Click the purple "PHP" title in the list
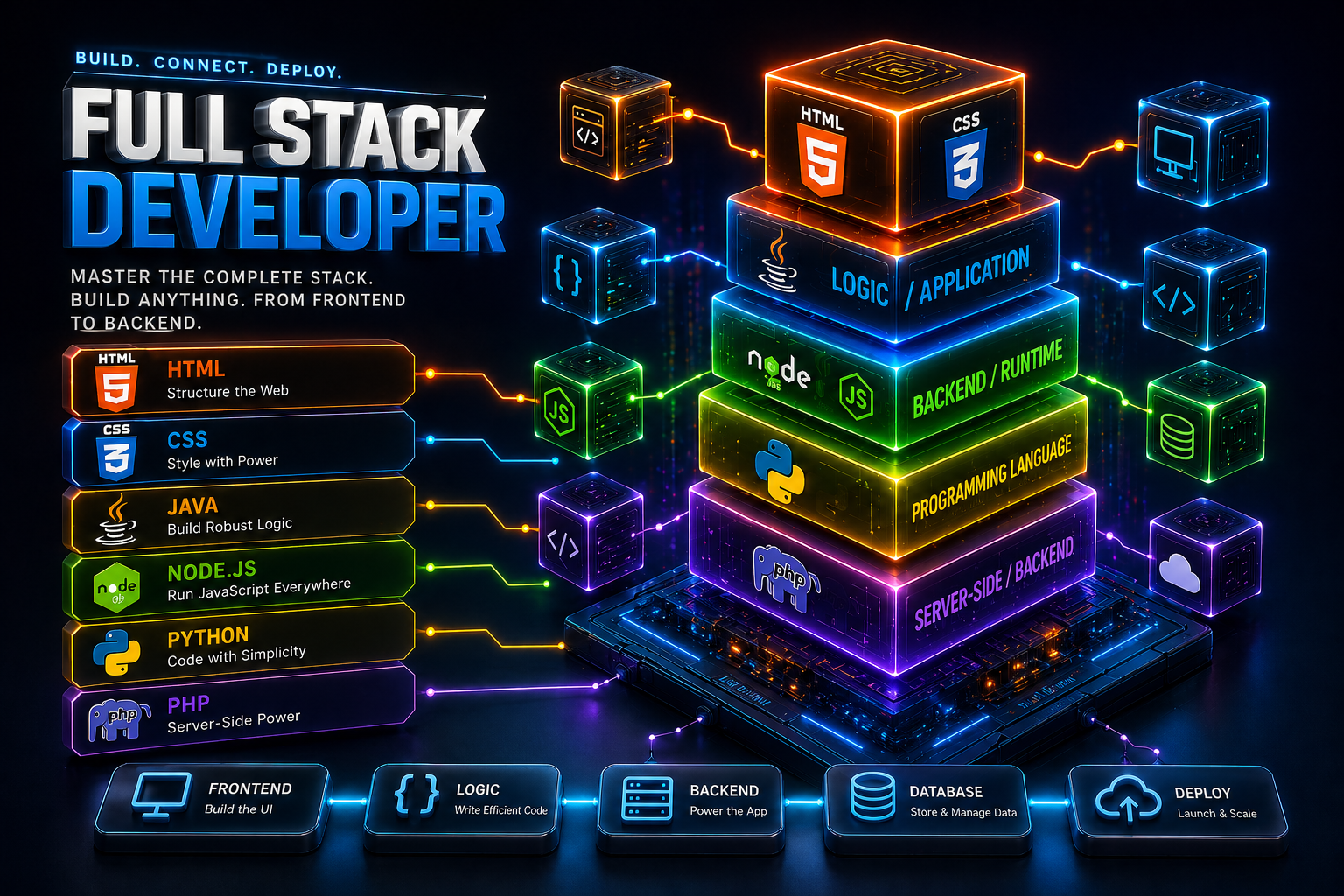 point(188,703)
